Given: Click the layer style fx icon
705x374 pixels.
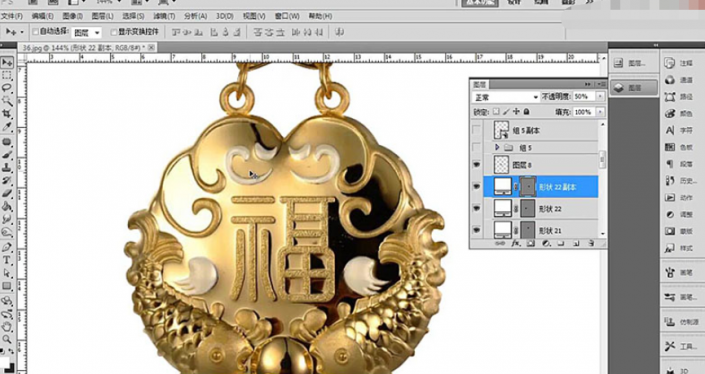Looking at the screenshot, I should (516, 243).
